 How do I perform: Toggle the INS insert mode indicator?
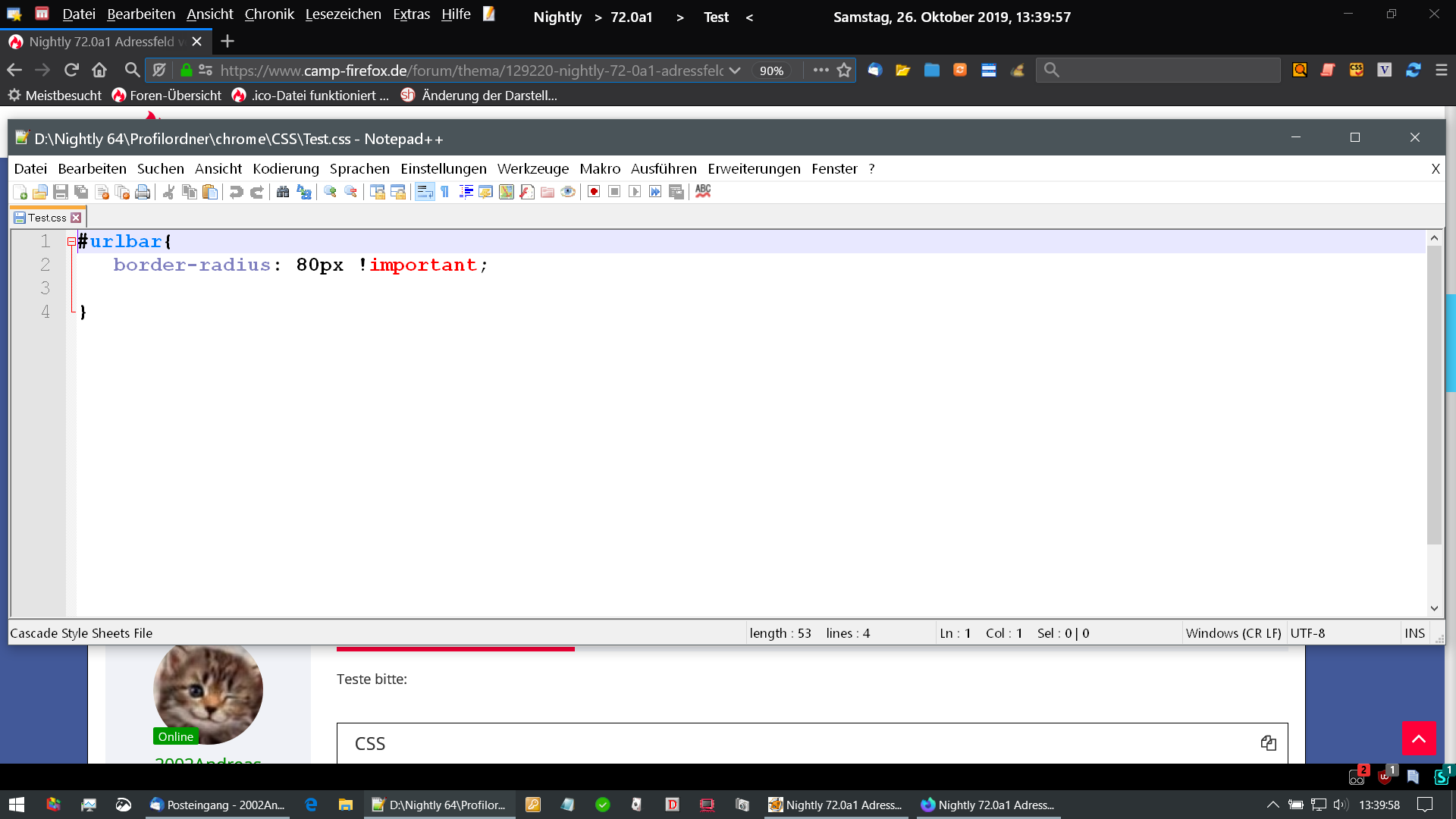pyautogui.click(x=1414, y=633)
